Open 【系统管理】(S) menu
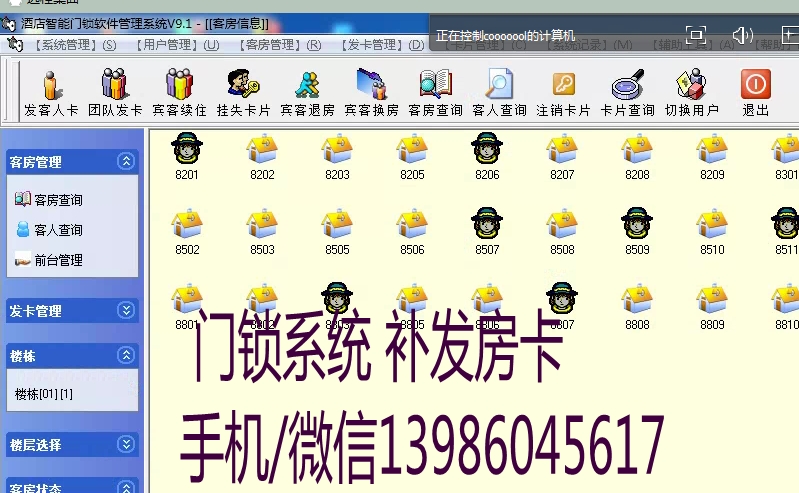Screen dimensions: 799x493 (75, 45)
